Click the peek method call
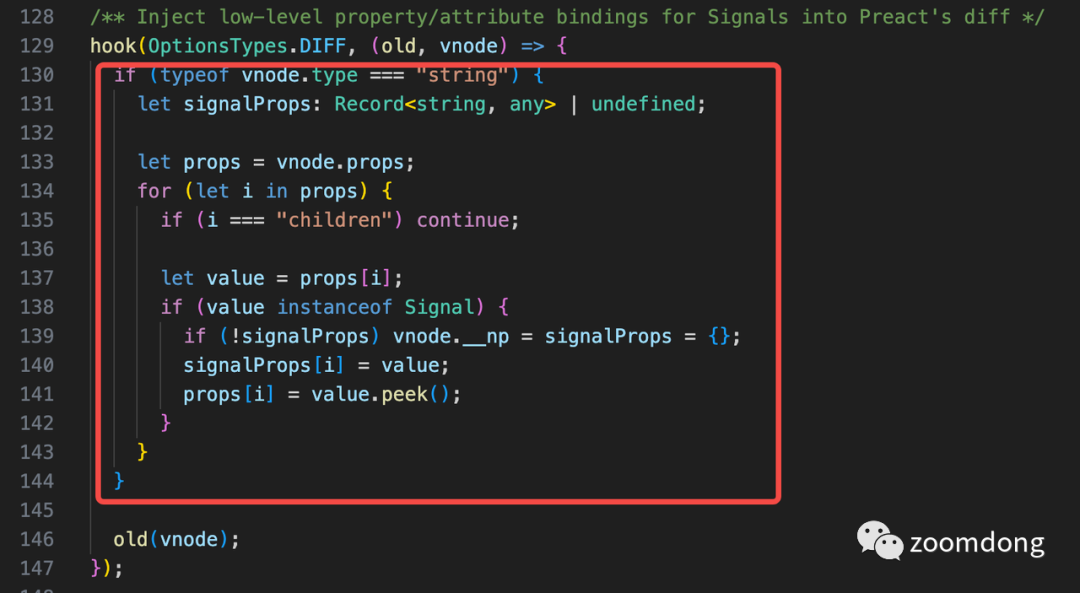Screen dimensions: 1080x593 click(404, 395)
